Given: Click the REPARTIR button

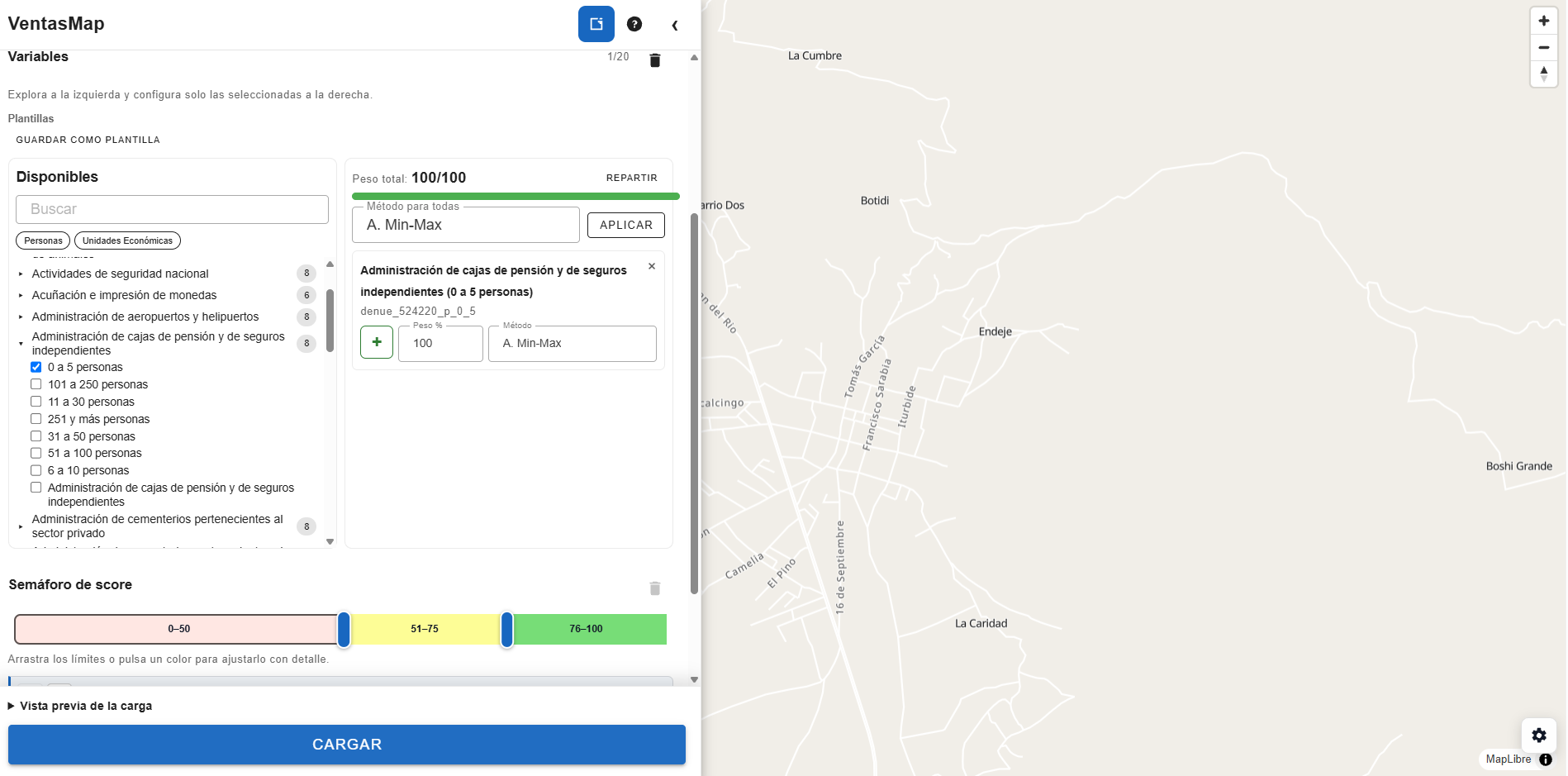Looking at the screenshot, I should pyautogui.click(x=632, y=178).
